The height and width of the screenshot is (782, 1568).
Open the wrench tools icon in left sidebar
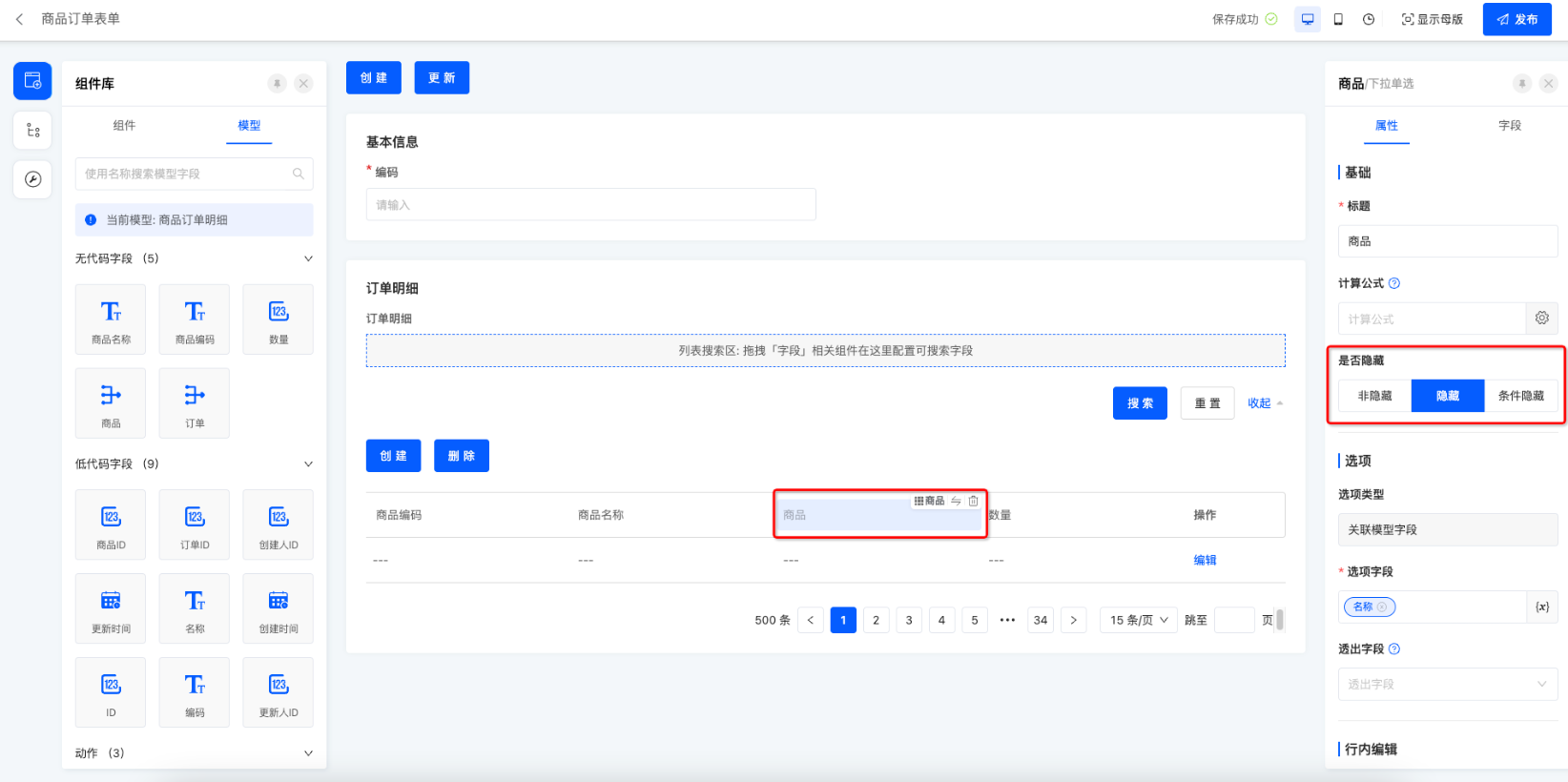click(x=32, y=179)
